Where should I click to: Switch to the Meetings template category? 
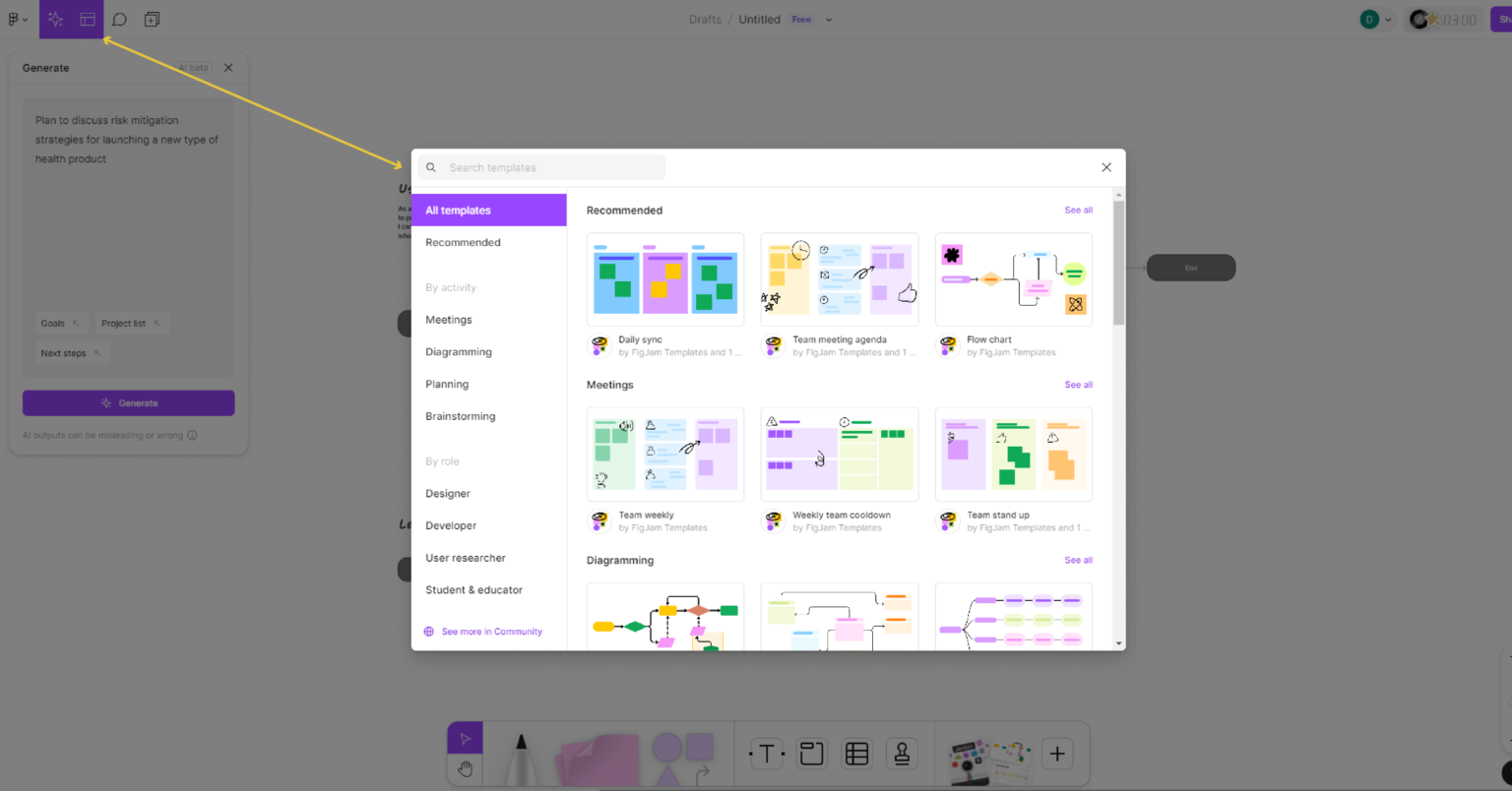tap(448, 319)
